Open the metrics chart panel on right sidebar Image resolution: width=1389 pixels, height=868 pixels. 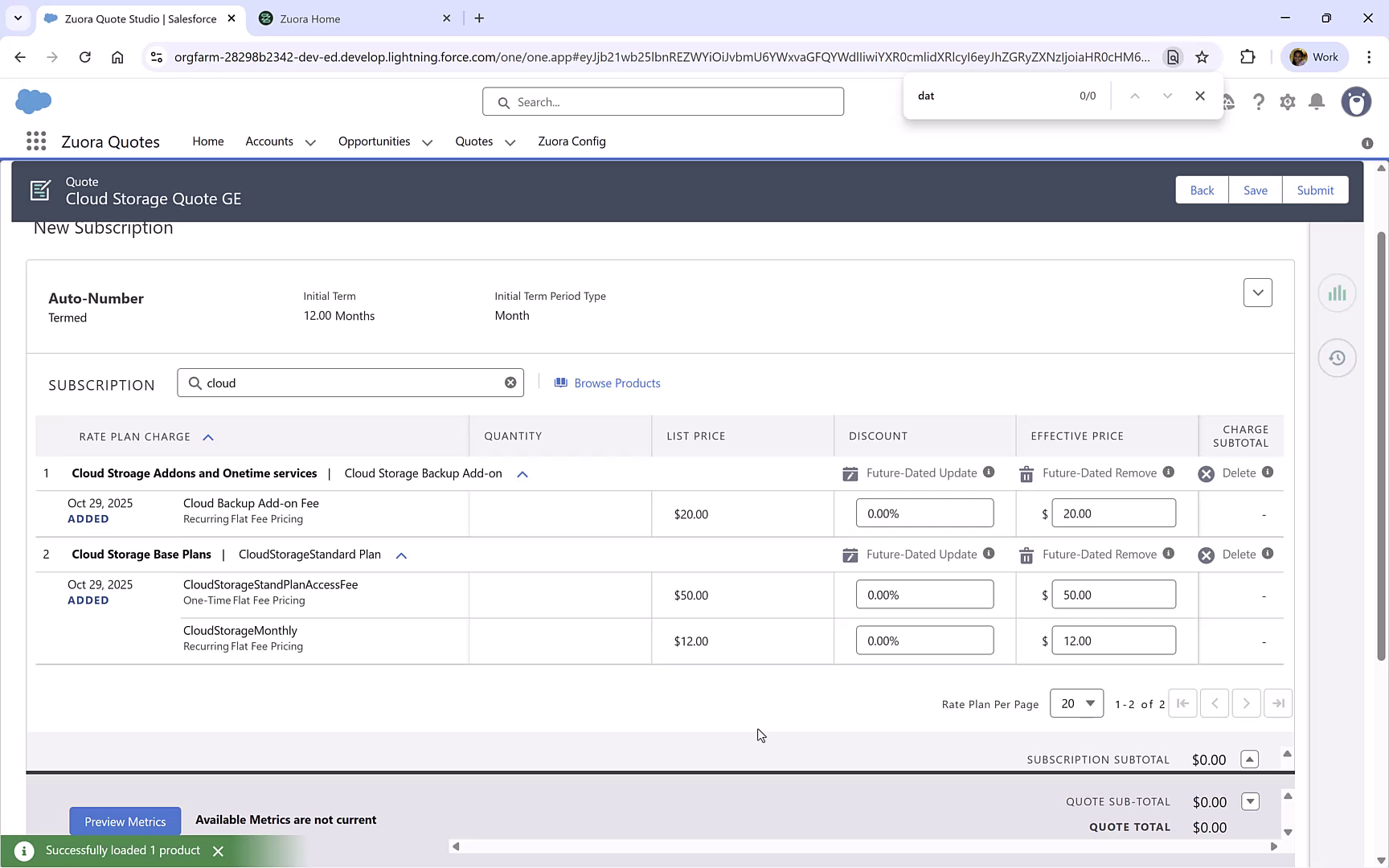pyautogui.click(x=1337, y=293)
